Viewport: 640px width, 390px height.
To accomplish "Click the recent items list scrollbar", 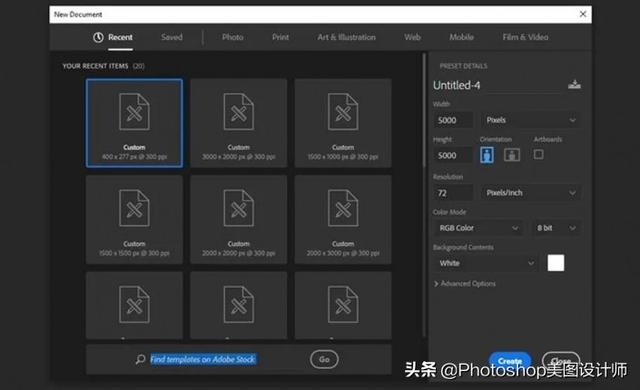I will click(424, 110).
